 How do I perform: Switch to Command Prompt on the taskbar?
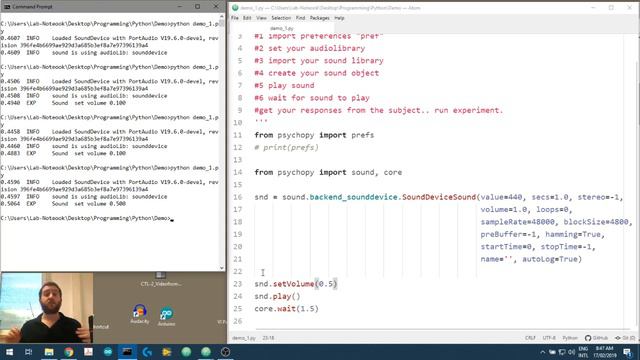pyautogui.click(x=127, y=352)
